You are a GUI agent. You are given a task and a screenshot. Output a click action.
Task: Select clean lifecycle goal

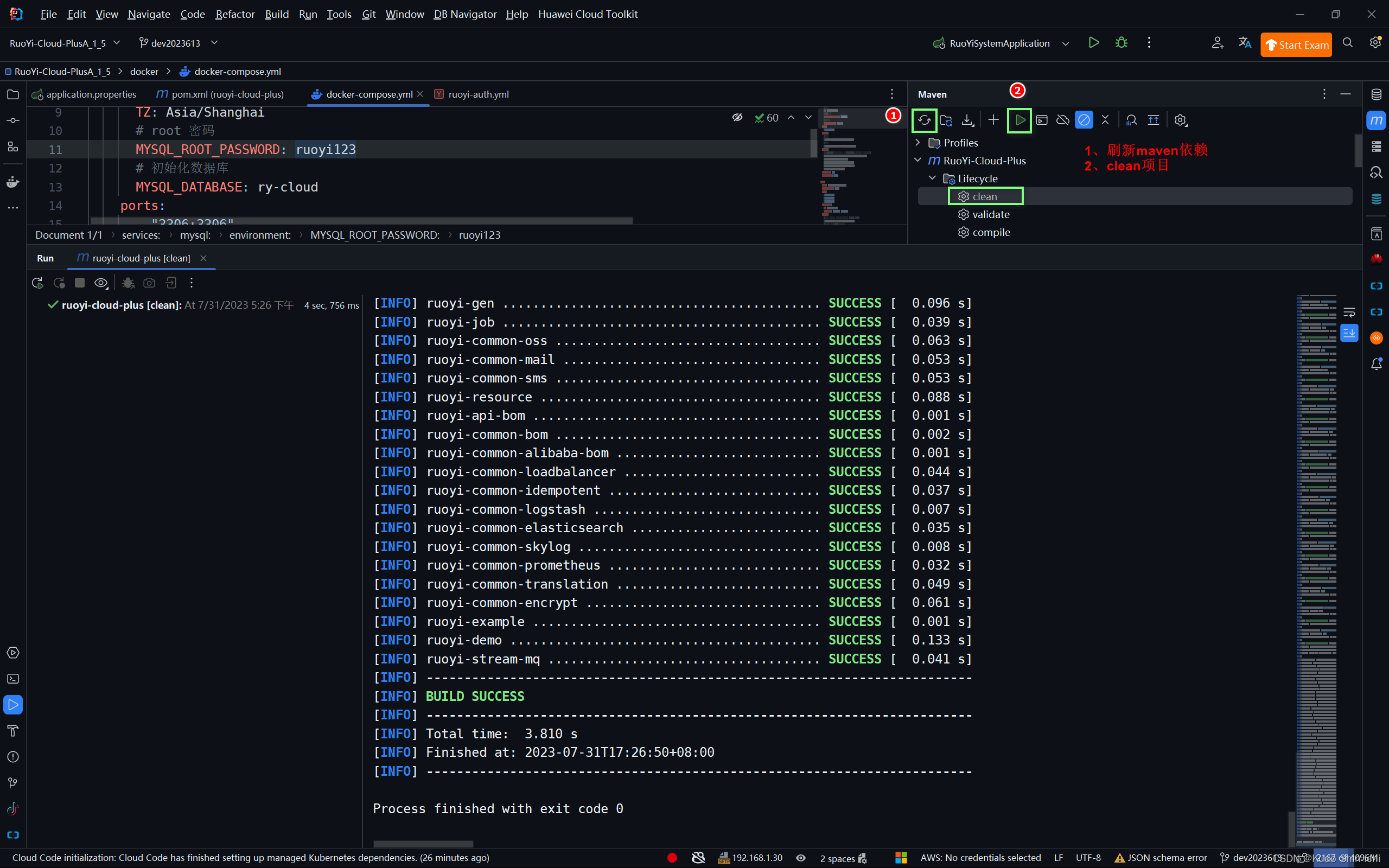[984, 196]
